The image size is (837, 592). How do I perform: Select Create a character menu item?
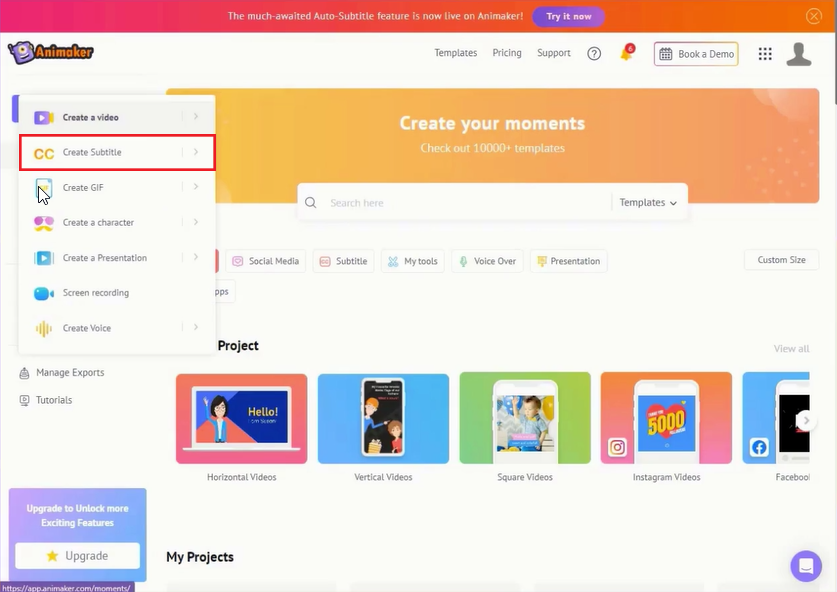117,223
